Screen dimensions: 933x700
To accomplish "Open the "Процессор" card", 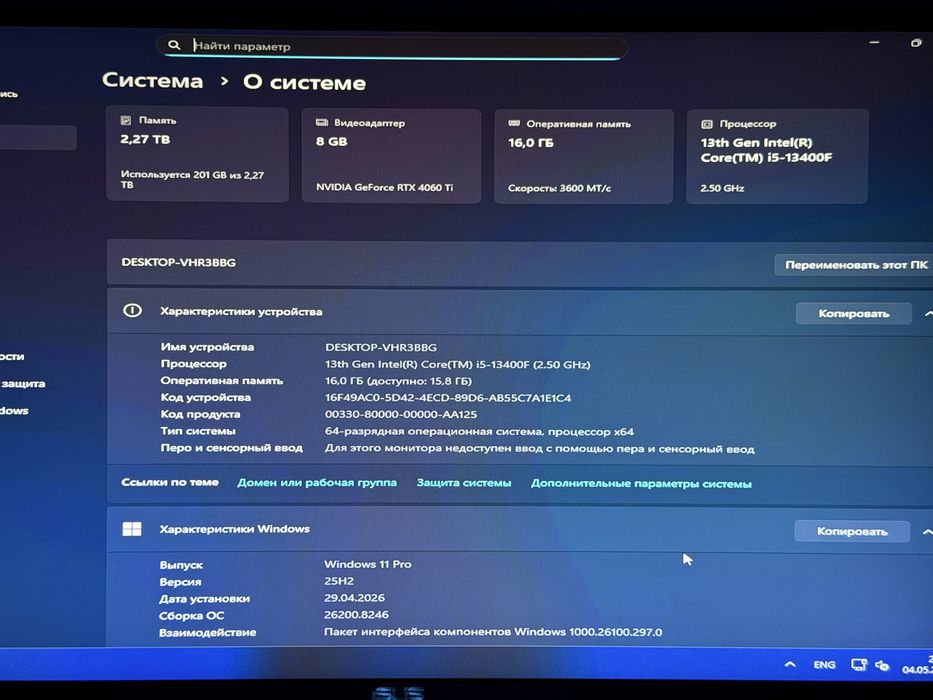I will coord(777,157).
